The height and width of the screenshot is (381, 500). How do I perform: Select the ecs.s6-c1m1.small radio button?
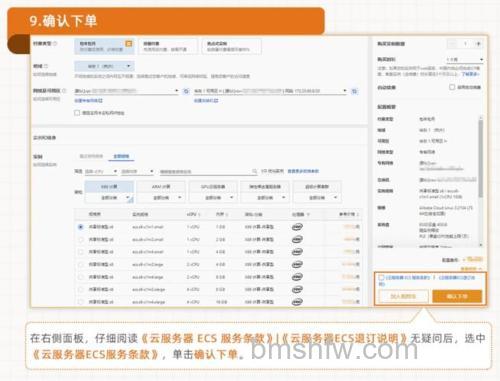81,227
